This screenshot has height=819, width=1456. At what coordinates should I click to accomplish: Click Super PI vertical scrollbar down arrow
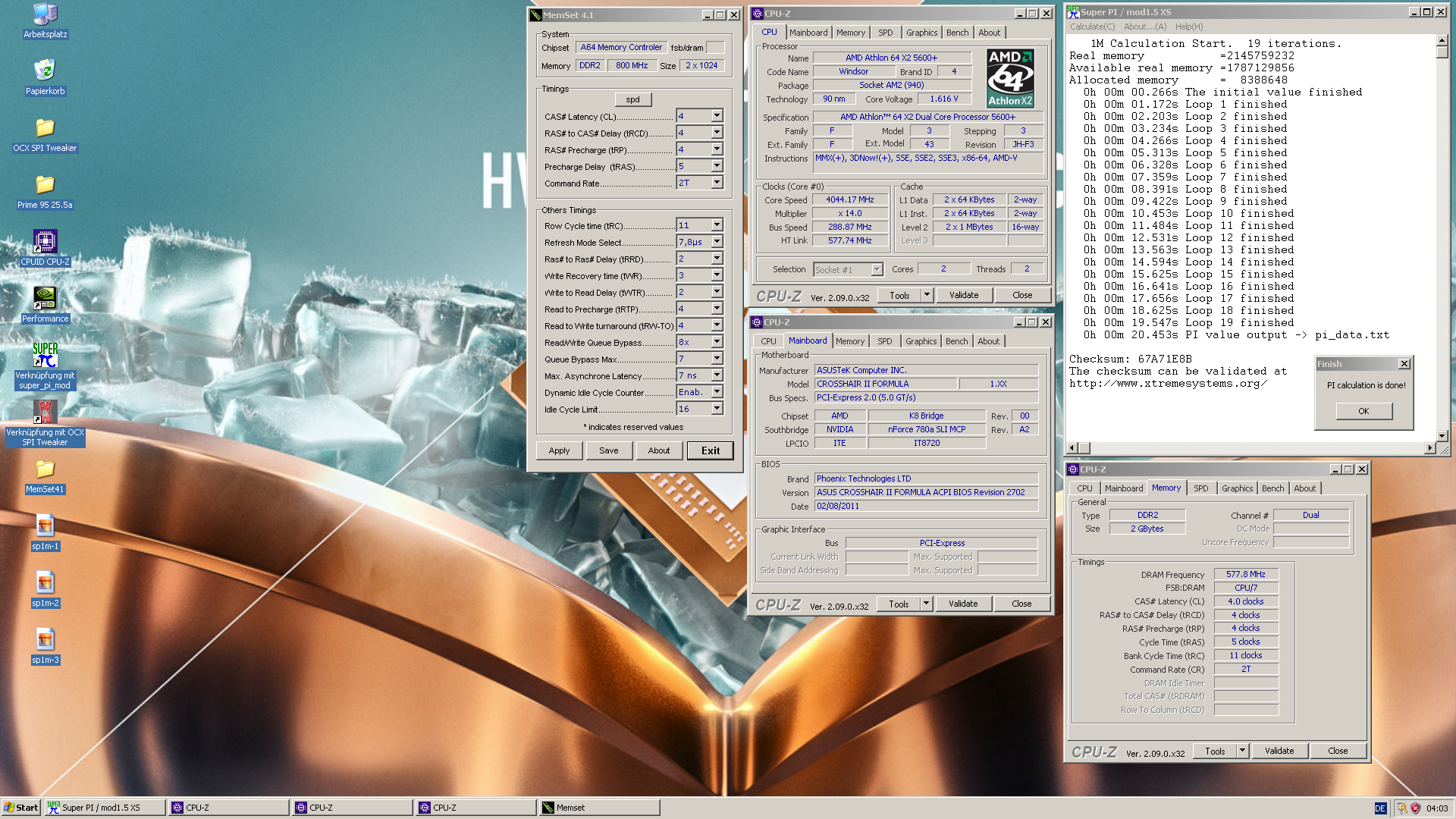1442,436
